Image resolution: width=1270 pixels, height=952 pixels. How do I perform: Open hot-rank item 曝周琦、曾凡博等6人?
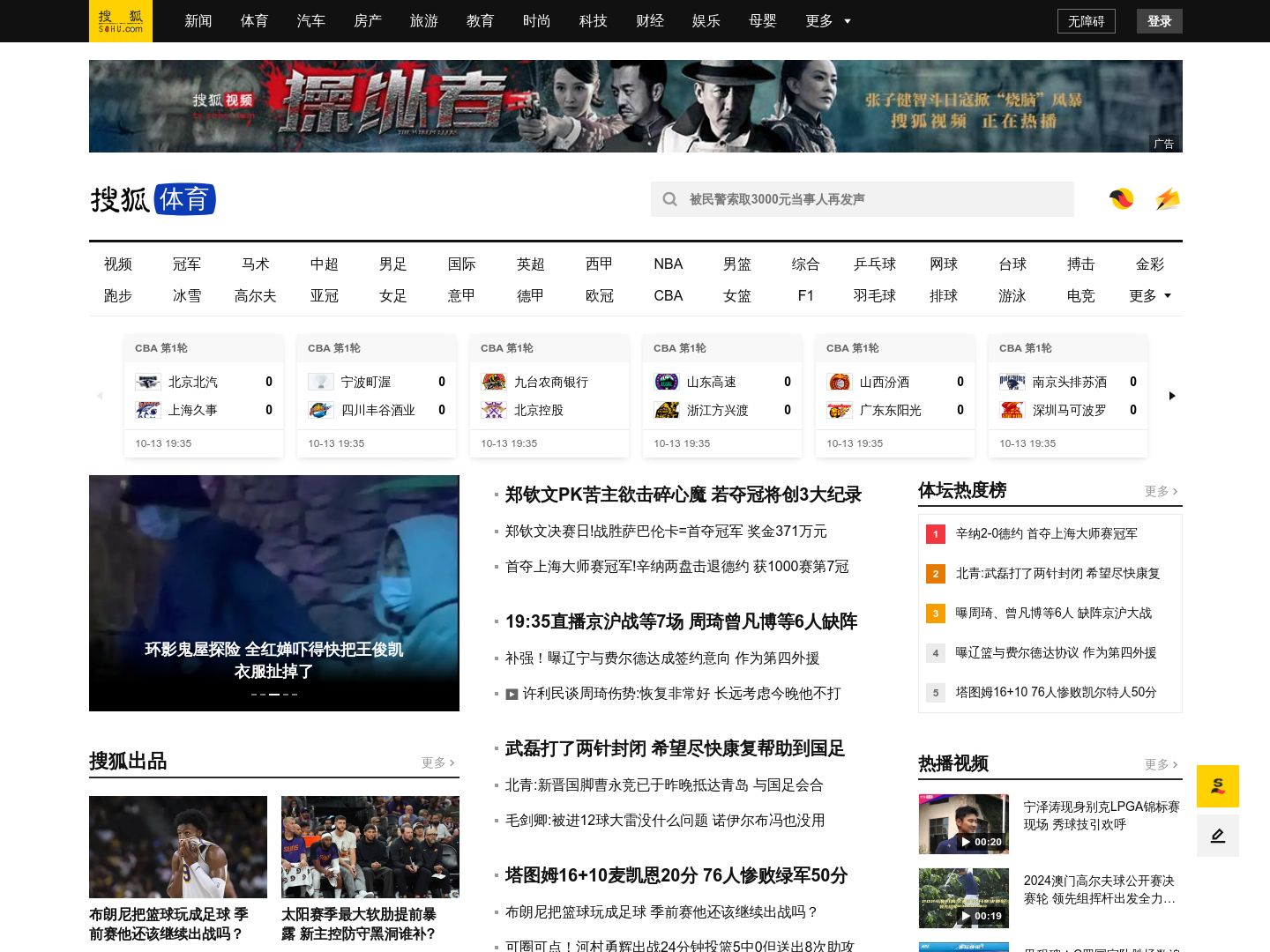click(1054, 614)
